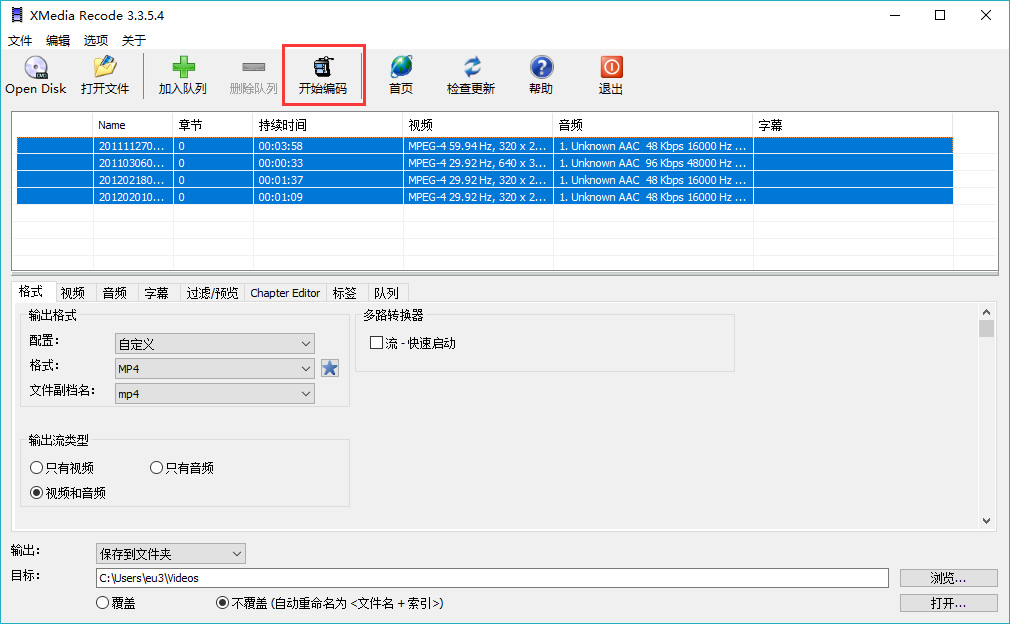1010x624 pixels.
Task: Switch to the 队列 tab
Action: [x=386, y=293]
